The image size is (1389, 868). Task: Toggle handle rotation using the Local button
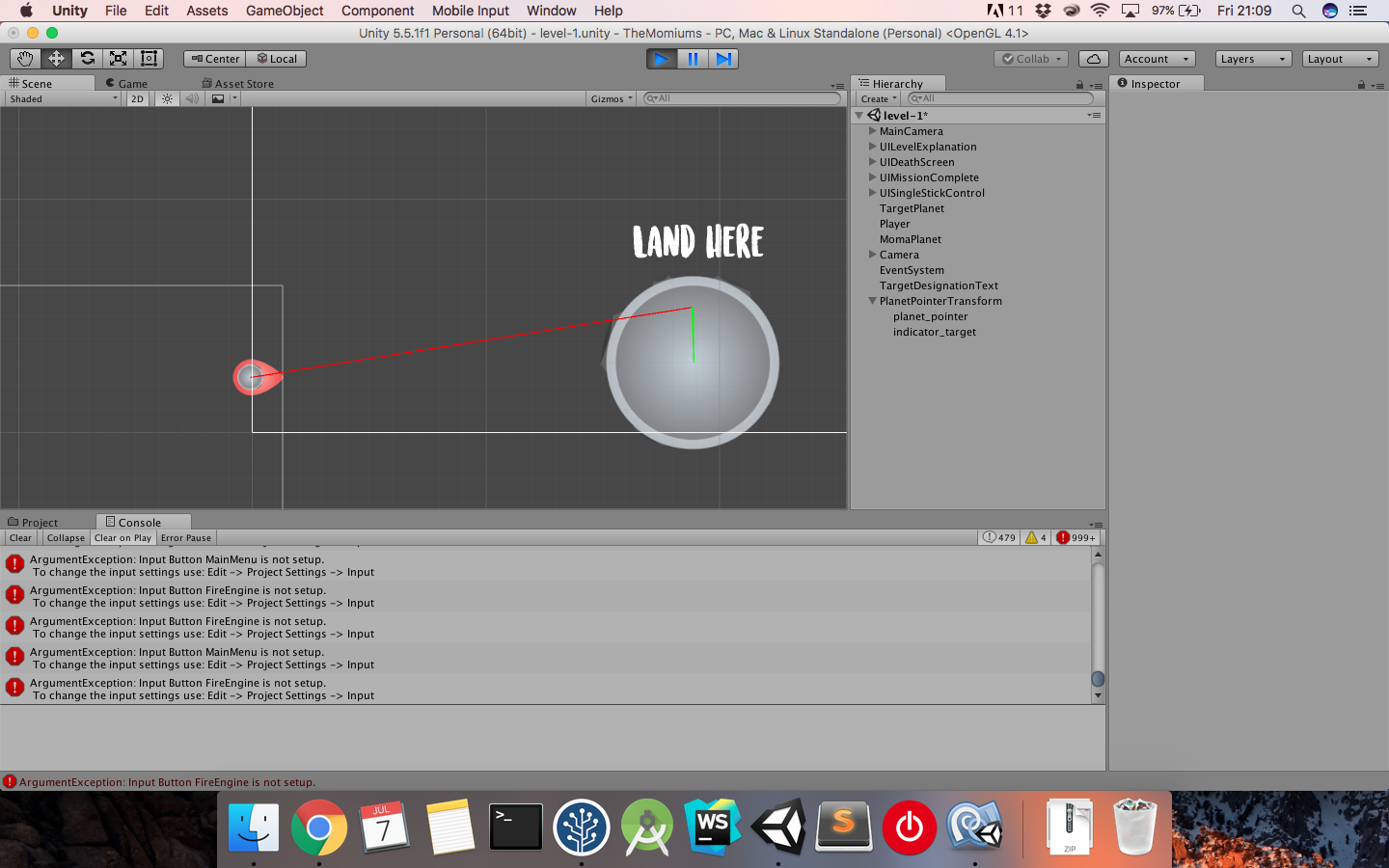click(x=277, y=59)
